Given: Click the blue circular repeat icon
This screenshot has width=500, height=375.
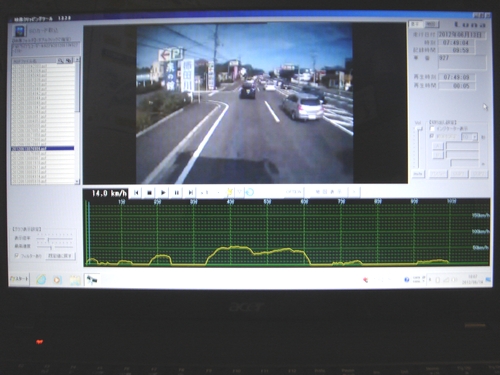Looking at the screenshot, I should point(250,192).
